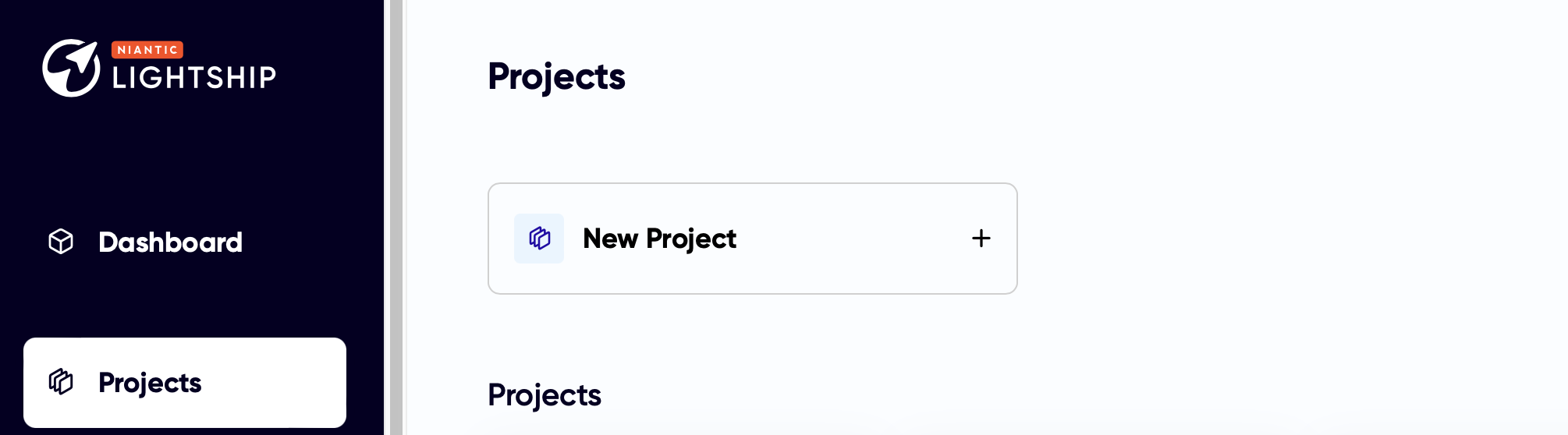Click the sidebar's vertical scrollbar track

coord(396,217)
